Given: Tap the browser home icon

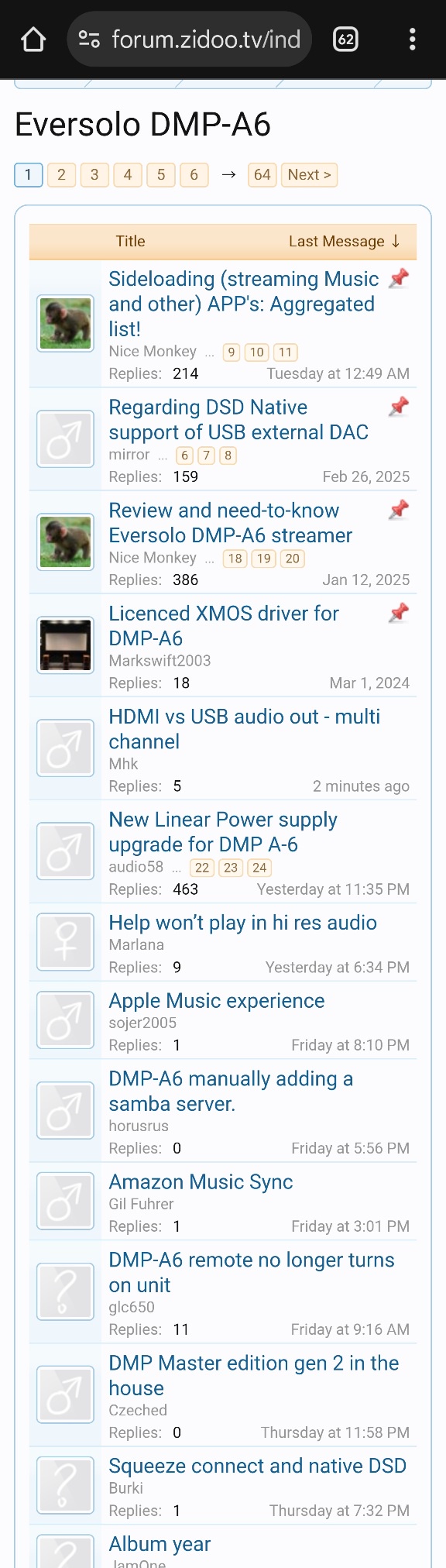Looking at the screenshot, I should tap(33, 39).
